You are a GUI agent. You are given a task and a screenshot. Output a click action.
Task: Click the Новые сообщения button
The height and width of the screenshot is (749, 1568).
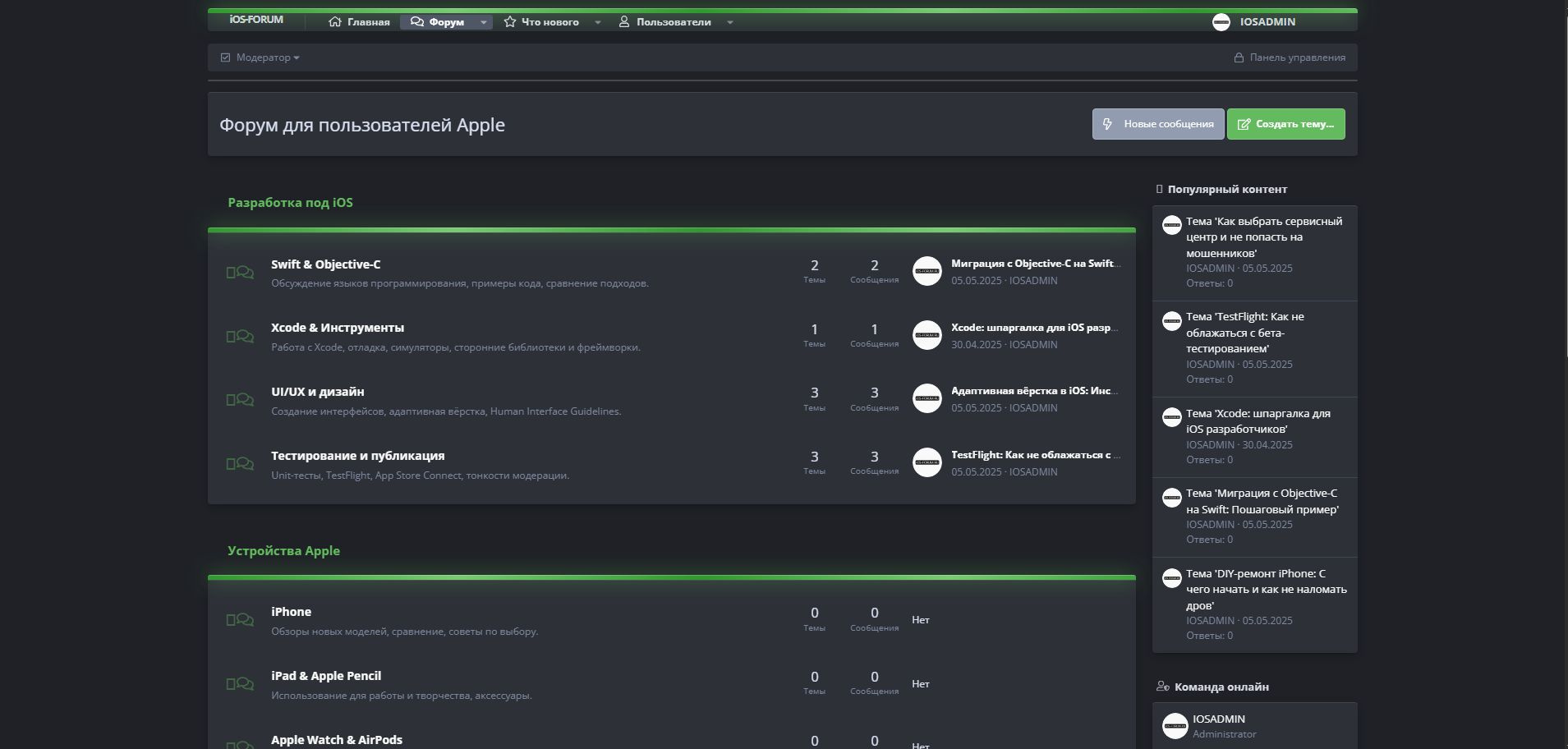point(1158,124)
